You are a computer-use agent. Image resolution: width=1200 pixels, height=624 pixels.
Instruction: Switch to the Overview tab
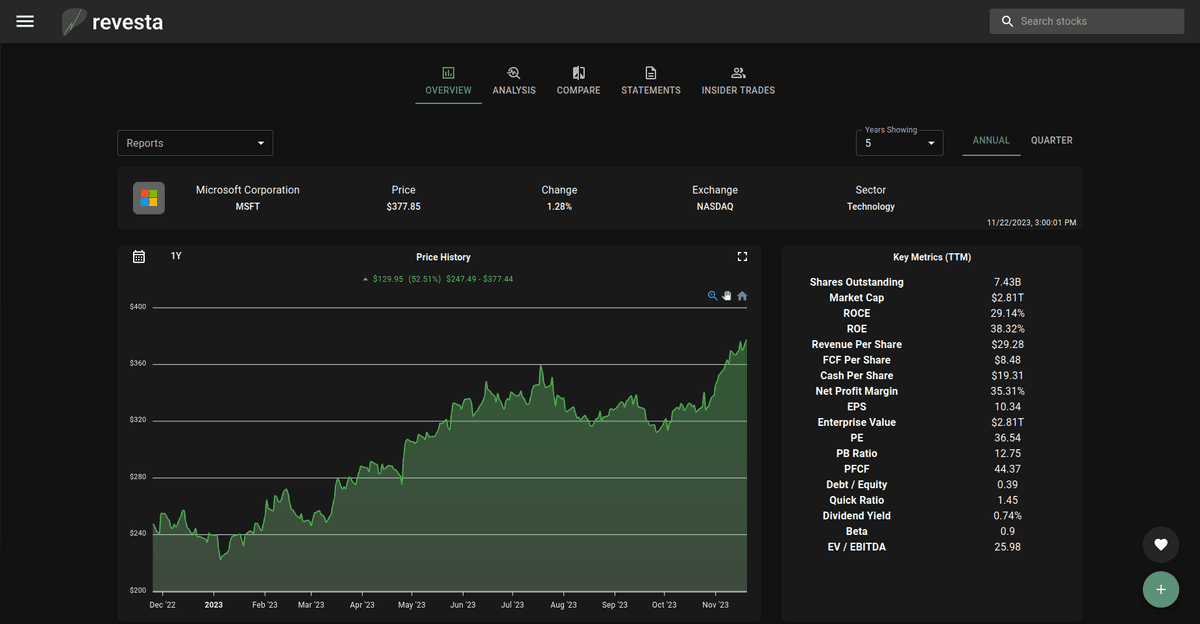[448, 81]
